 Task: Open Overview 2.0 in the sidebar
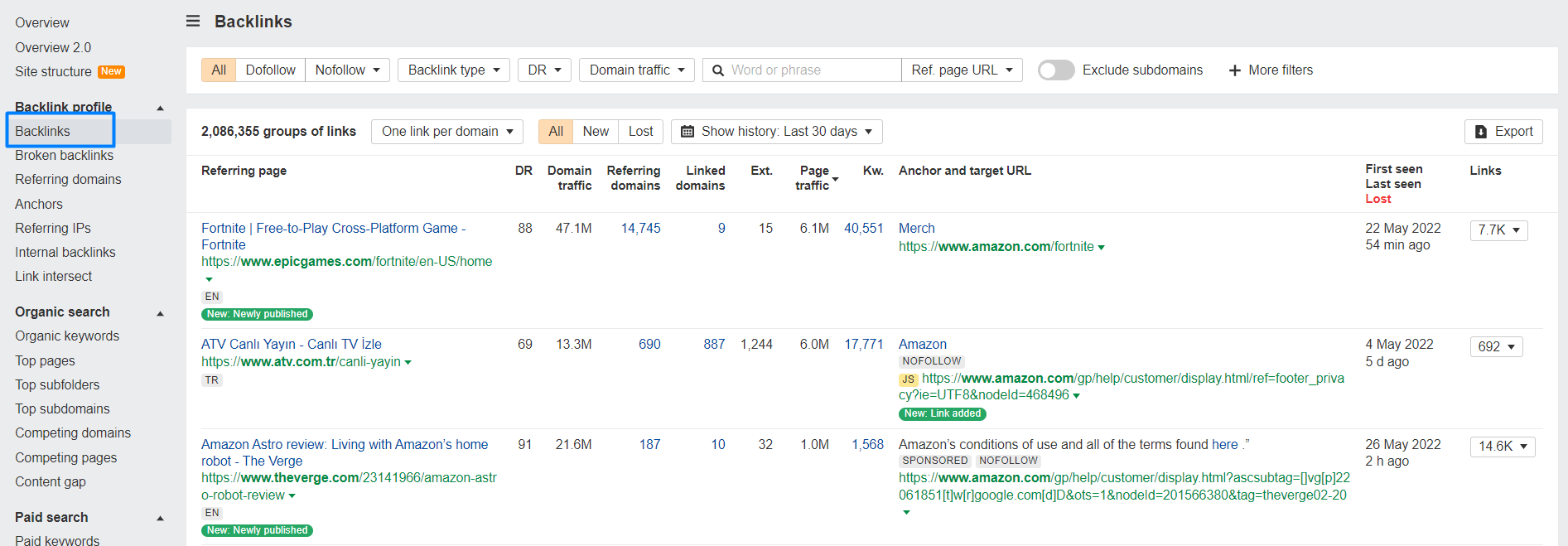(x=53, y=48)
